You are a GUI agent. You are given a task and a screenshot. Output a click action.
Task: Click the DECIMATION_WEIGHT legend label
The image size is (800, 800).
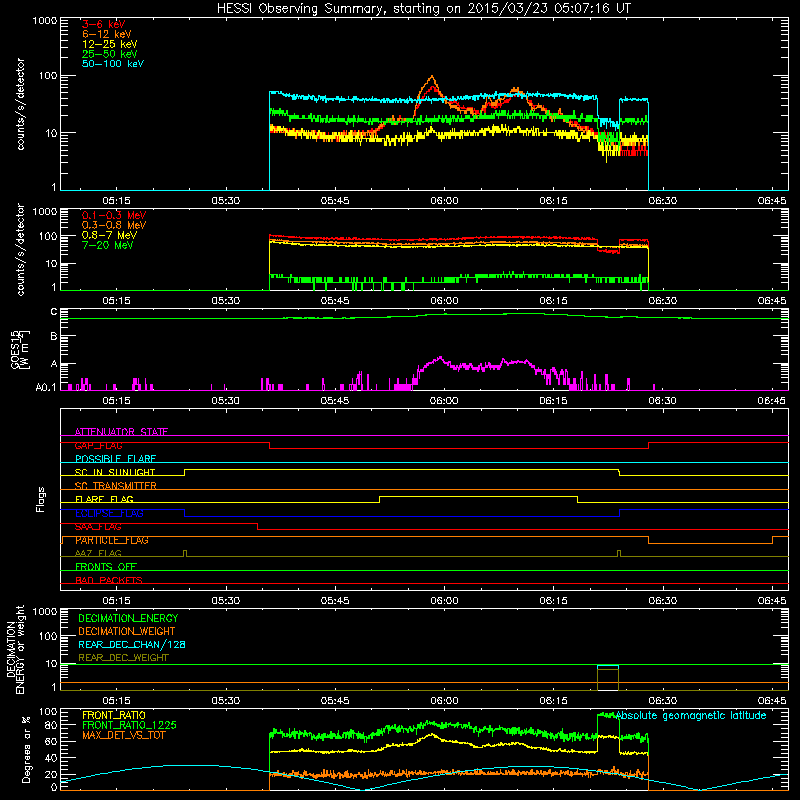pyautogui.click(x=127, y=631)
